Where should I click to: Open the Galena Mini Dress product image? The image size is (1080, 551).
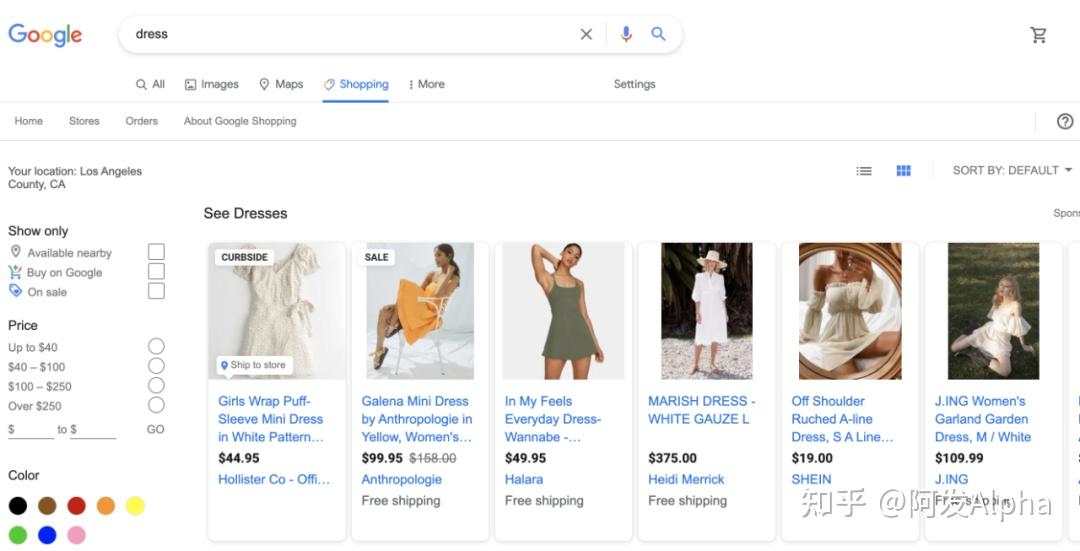419,310
